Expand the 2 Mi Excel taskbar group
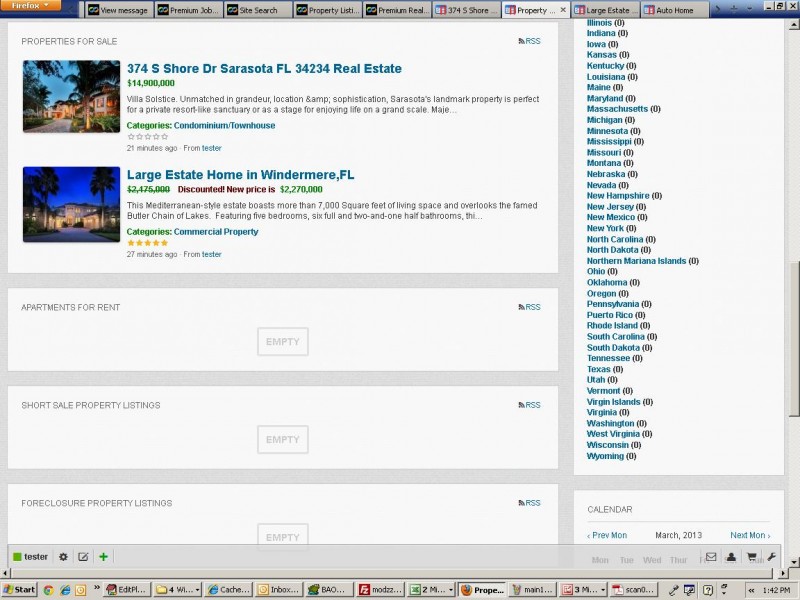The width and height of the screenshot is (800, 600). click(431, 590)
